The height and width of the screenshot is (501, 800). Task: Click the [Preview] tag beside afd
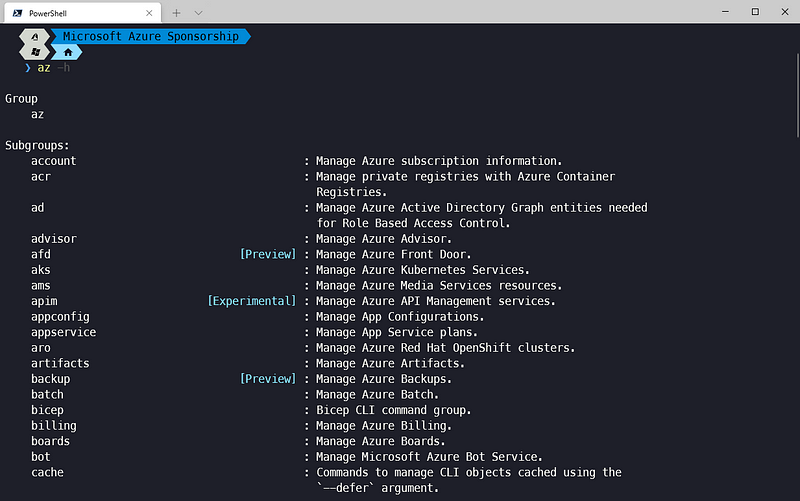point(268,254)
